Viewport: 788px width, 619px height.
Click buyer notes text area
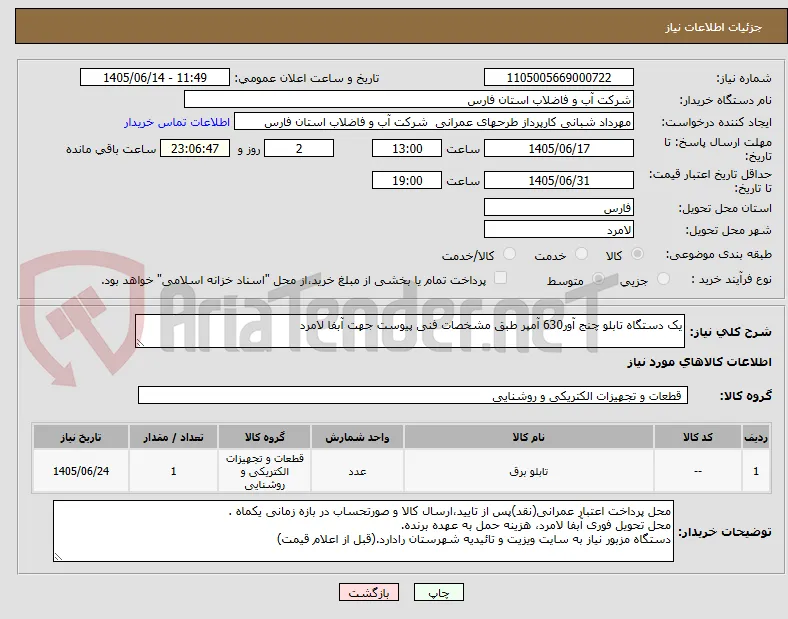(363, 531)
